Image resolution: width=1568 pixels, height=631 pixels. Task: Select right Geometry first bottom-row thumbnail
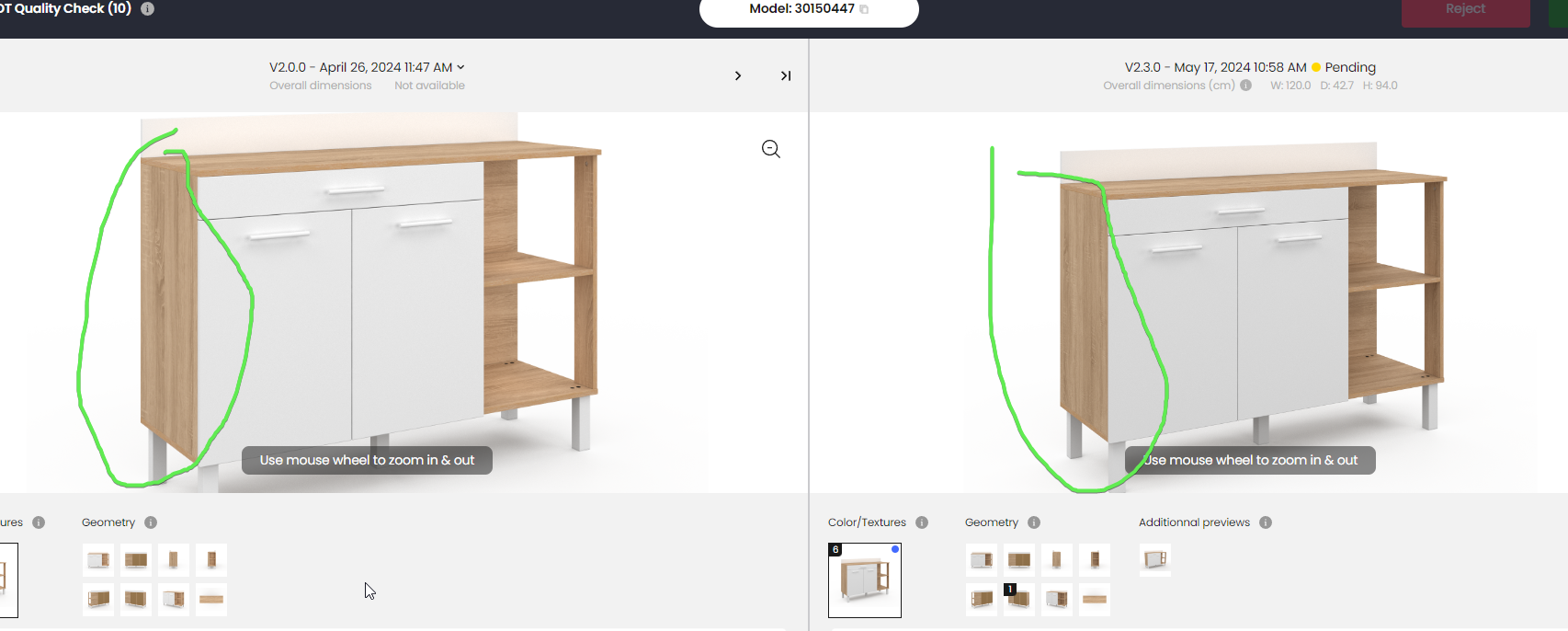click(982, 599)
